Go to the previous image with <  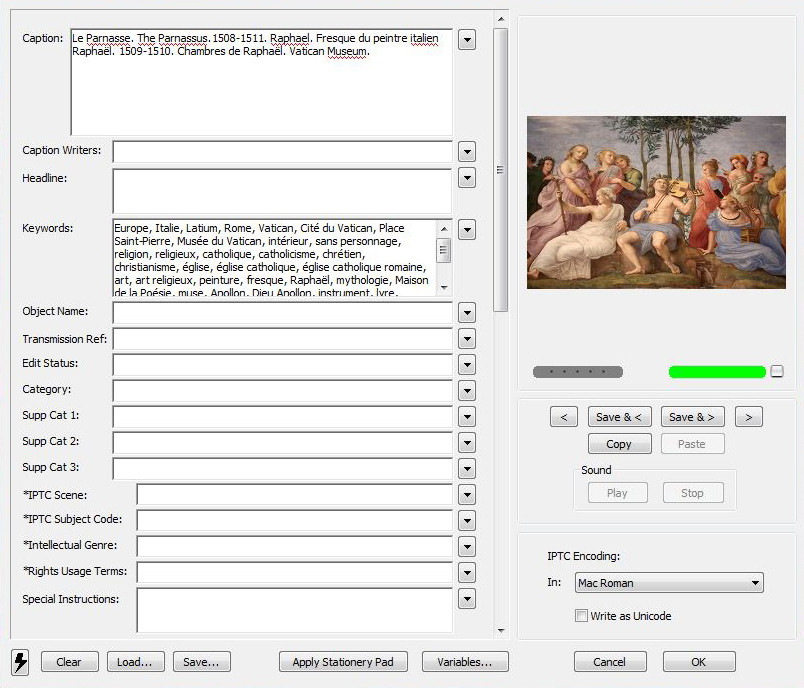click(564, 417)
